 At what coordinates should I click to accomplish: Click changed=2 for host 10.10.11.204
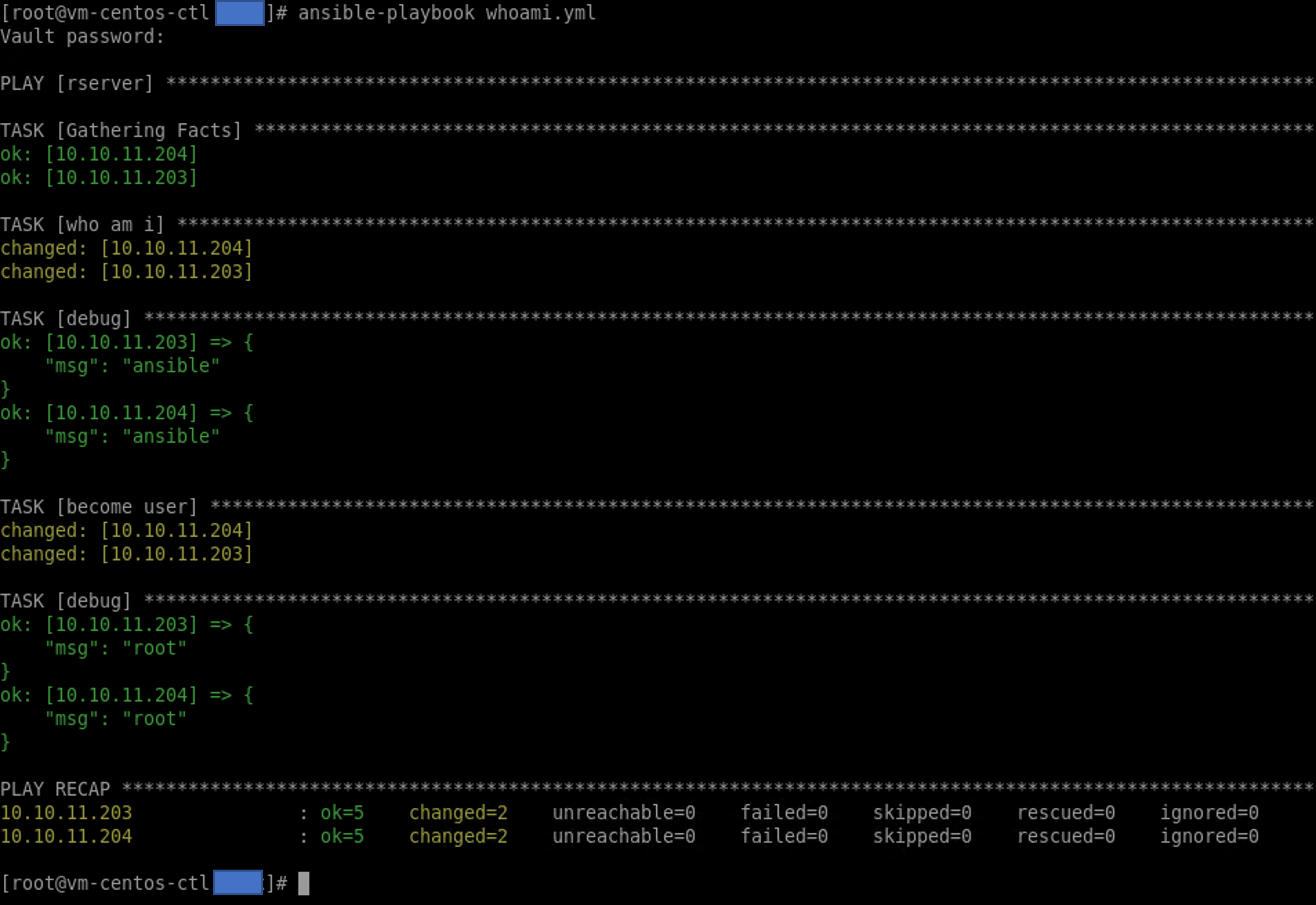click(458, 836)
